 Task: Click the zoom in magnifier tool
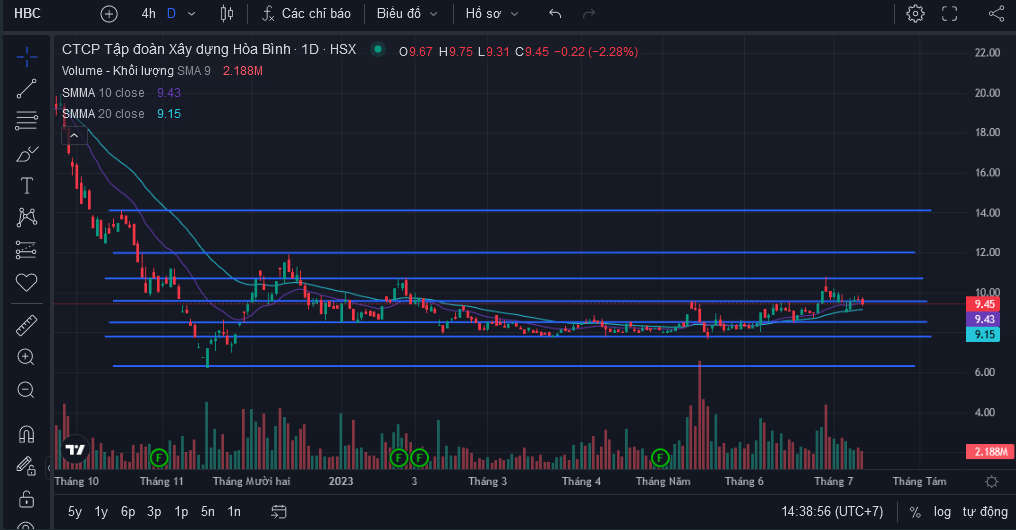point(26,357)
